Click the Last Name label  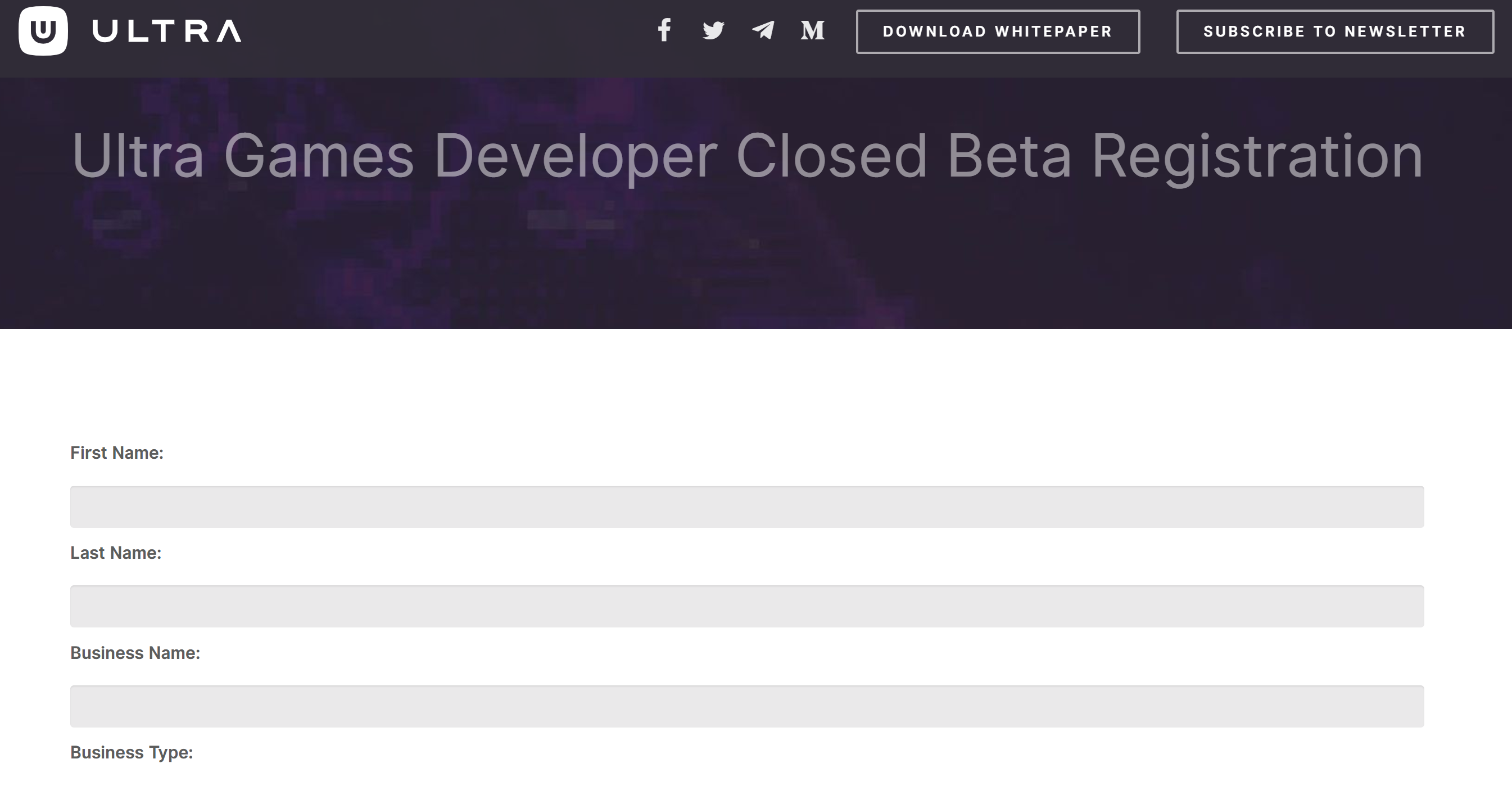click(116, 553)
